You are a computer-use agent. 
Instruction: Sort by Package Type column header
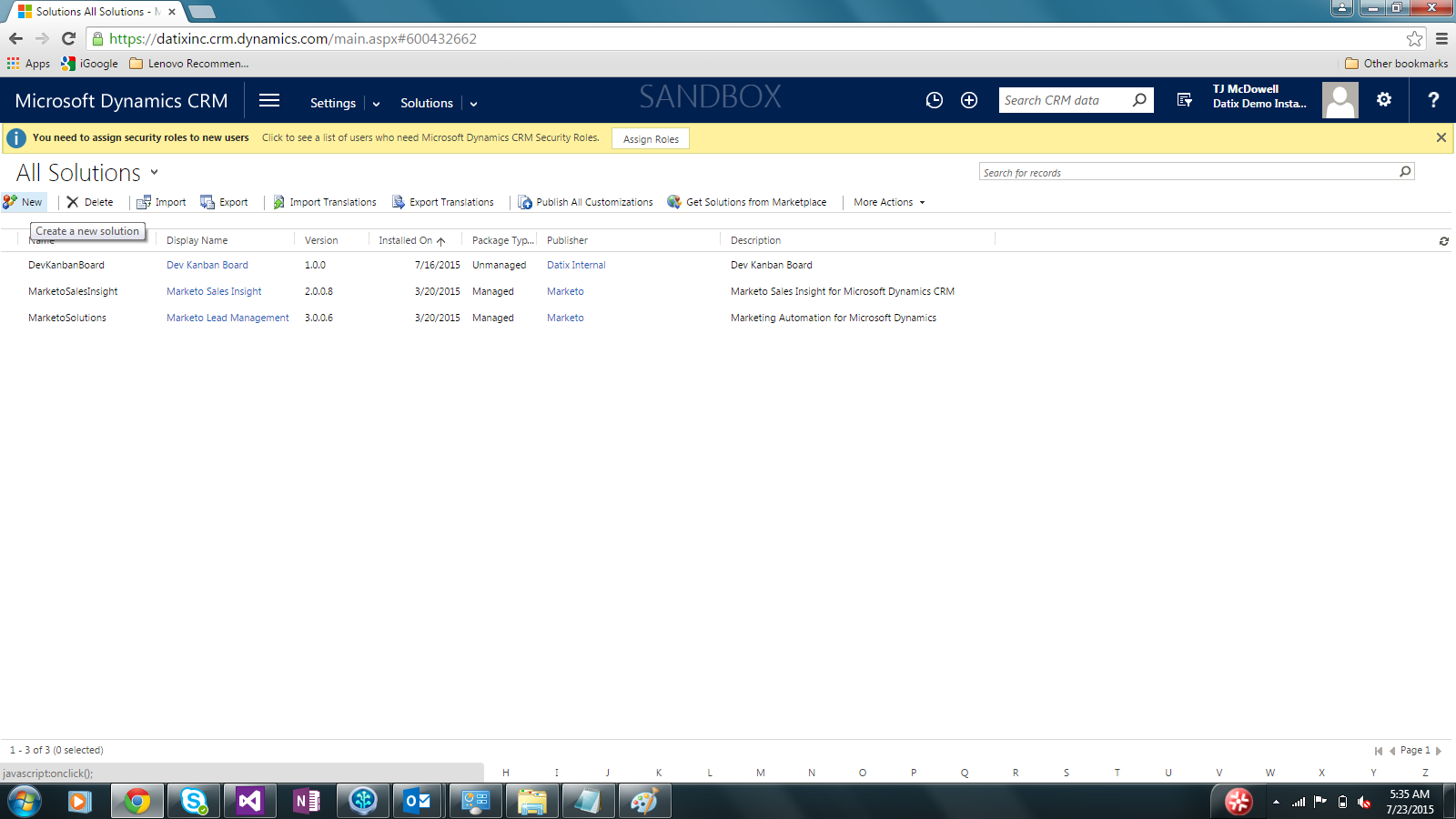tap(502, 240)
